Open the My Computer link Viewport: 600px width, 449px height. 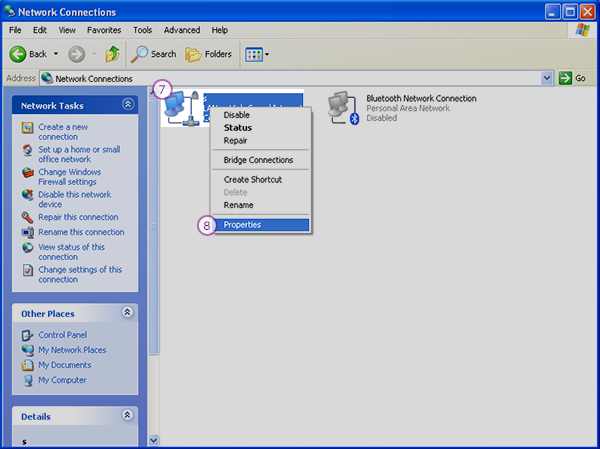[62, 380]
